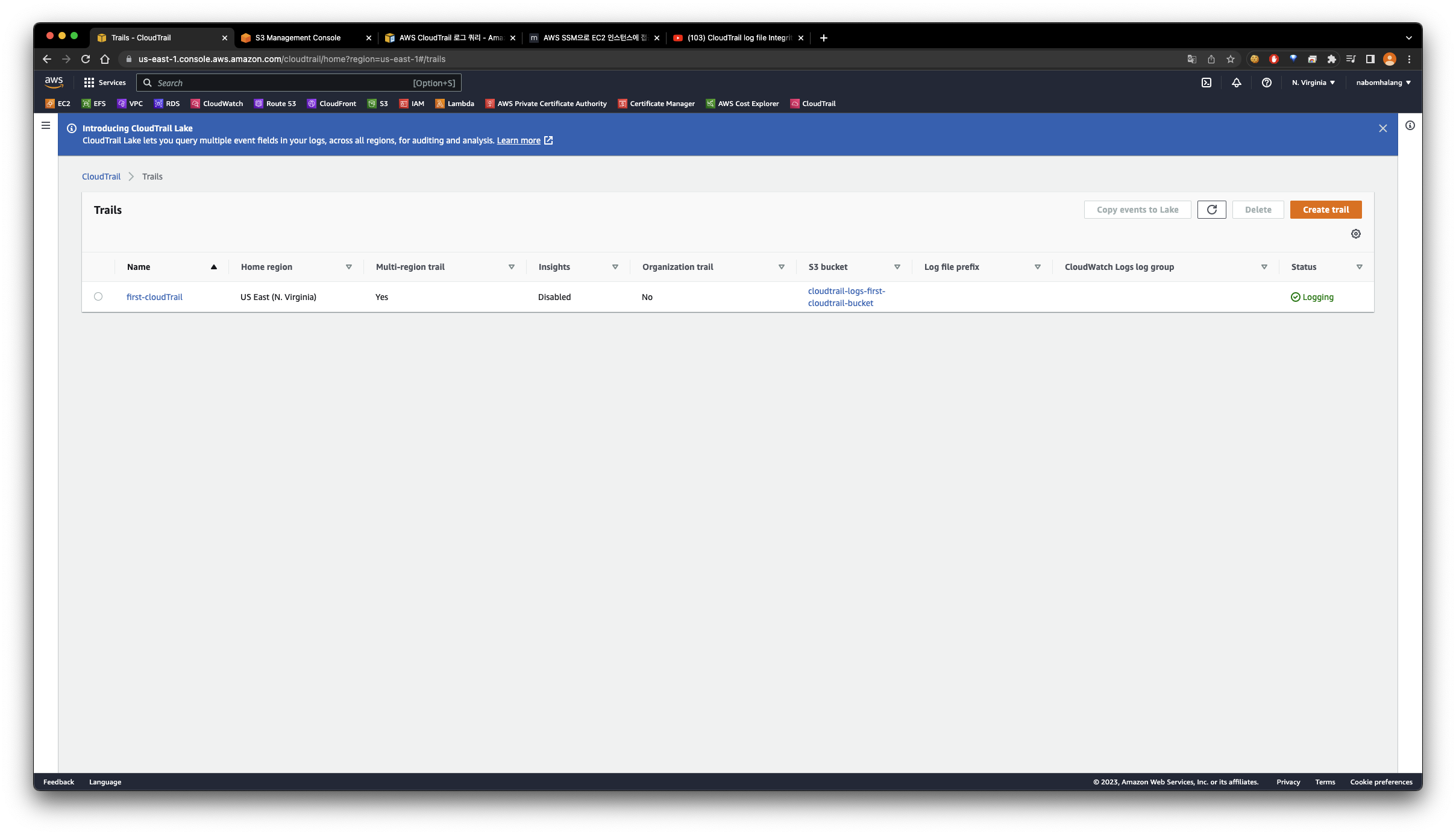Go to VPC favorites shortcut

tap(130, 104)
